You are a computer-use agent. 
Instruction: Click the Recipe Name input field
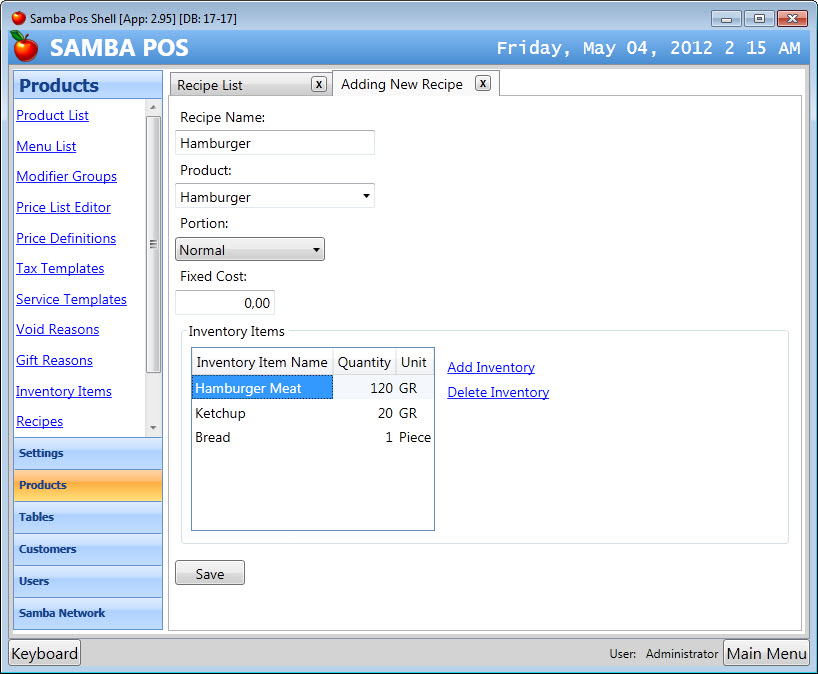[275, 143]
